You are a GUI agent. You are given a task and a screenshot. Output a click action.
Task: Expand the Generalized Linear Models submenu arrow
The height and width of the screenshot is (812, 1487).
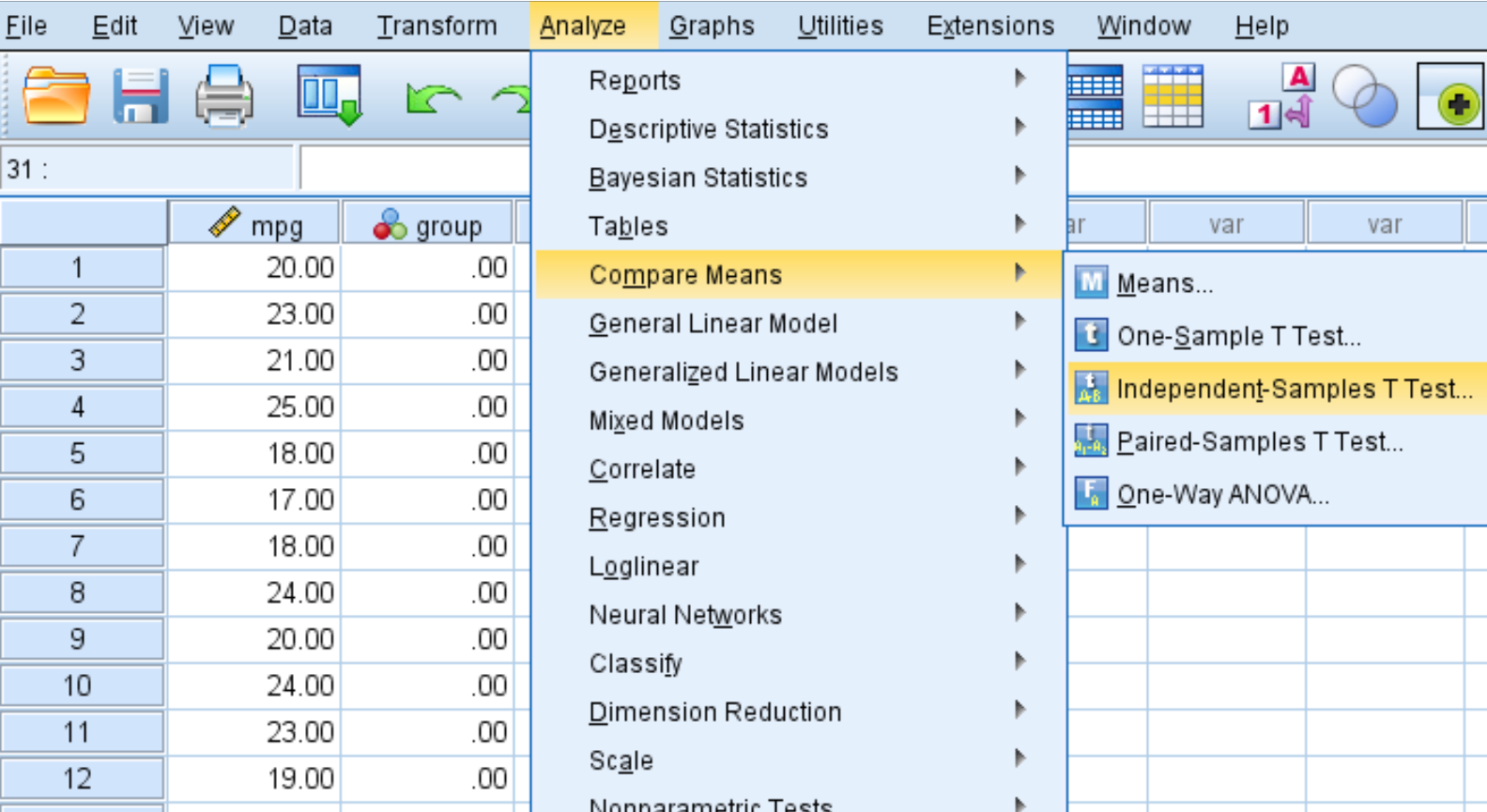pos(1020,370)
